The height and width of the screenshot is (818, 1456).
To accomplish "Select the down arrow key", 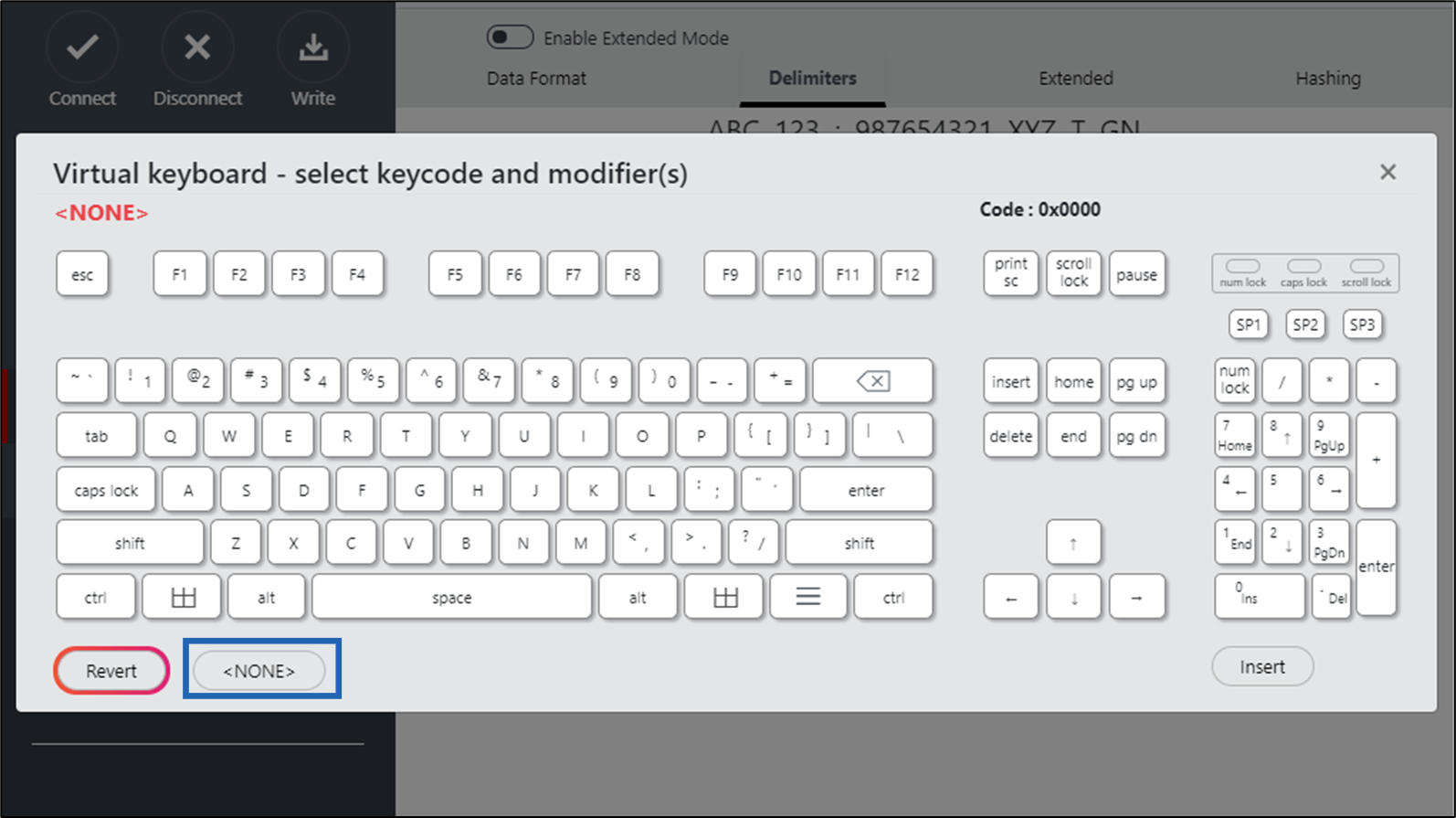I will [x=1073, y=598].
